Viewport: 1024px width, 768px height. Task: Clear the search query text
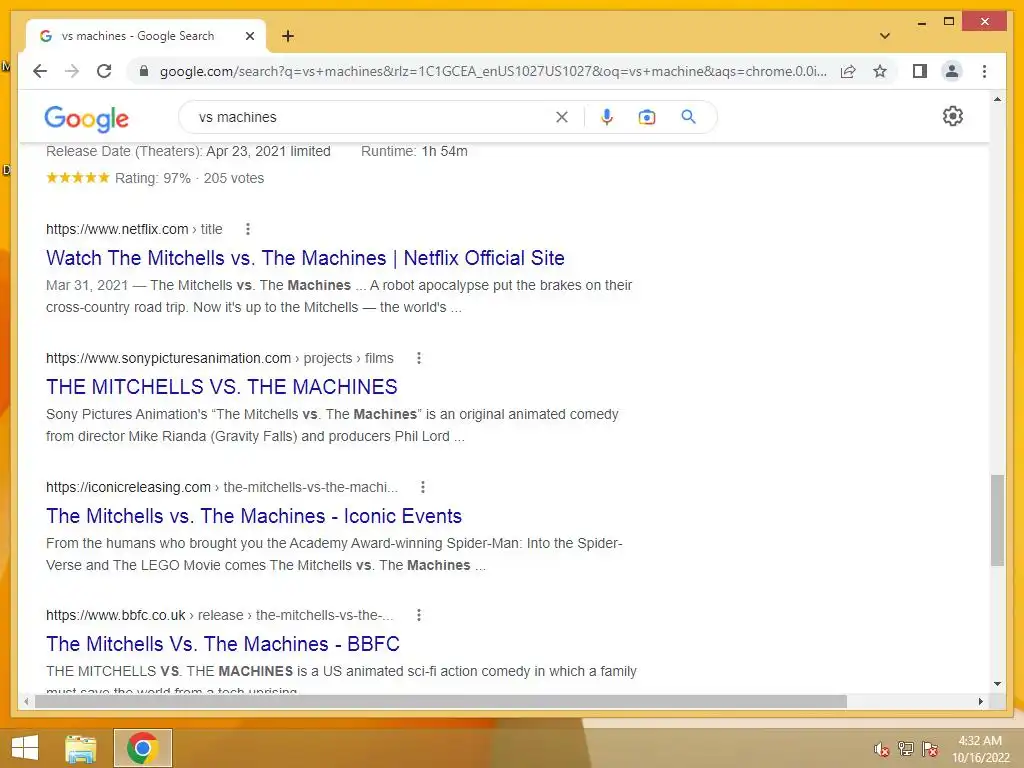click(x=562, y=117)
